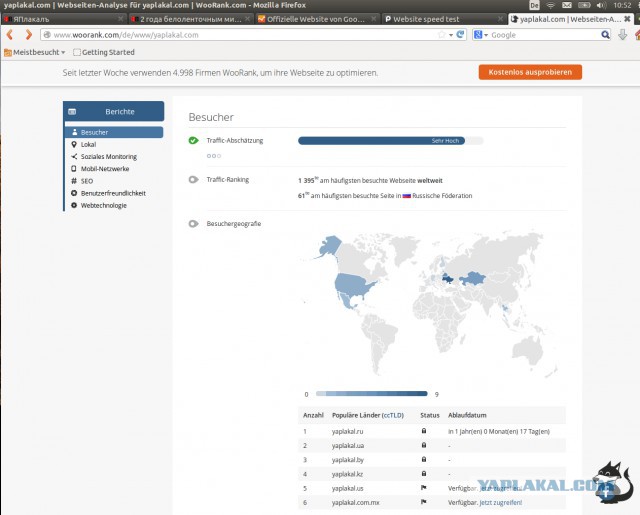
Task: Open Soziales Monitoring in the sidebar
Action: tap(109, 157)
